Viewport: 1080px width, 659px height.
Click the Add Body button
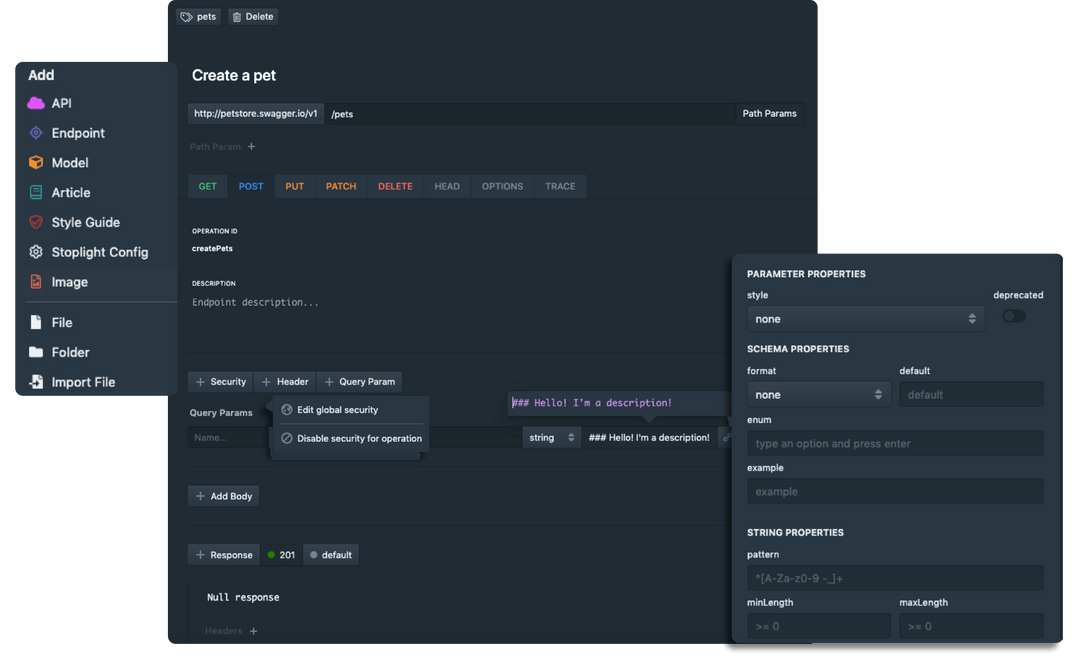click(x=223, y=495)
